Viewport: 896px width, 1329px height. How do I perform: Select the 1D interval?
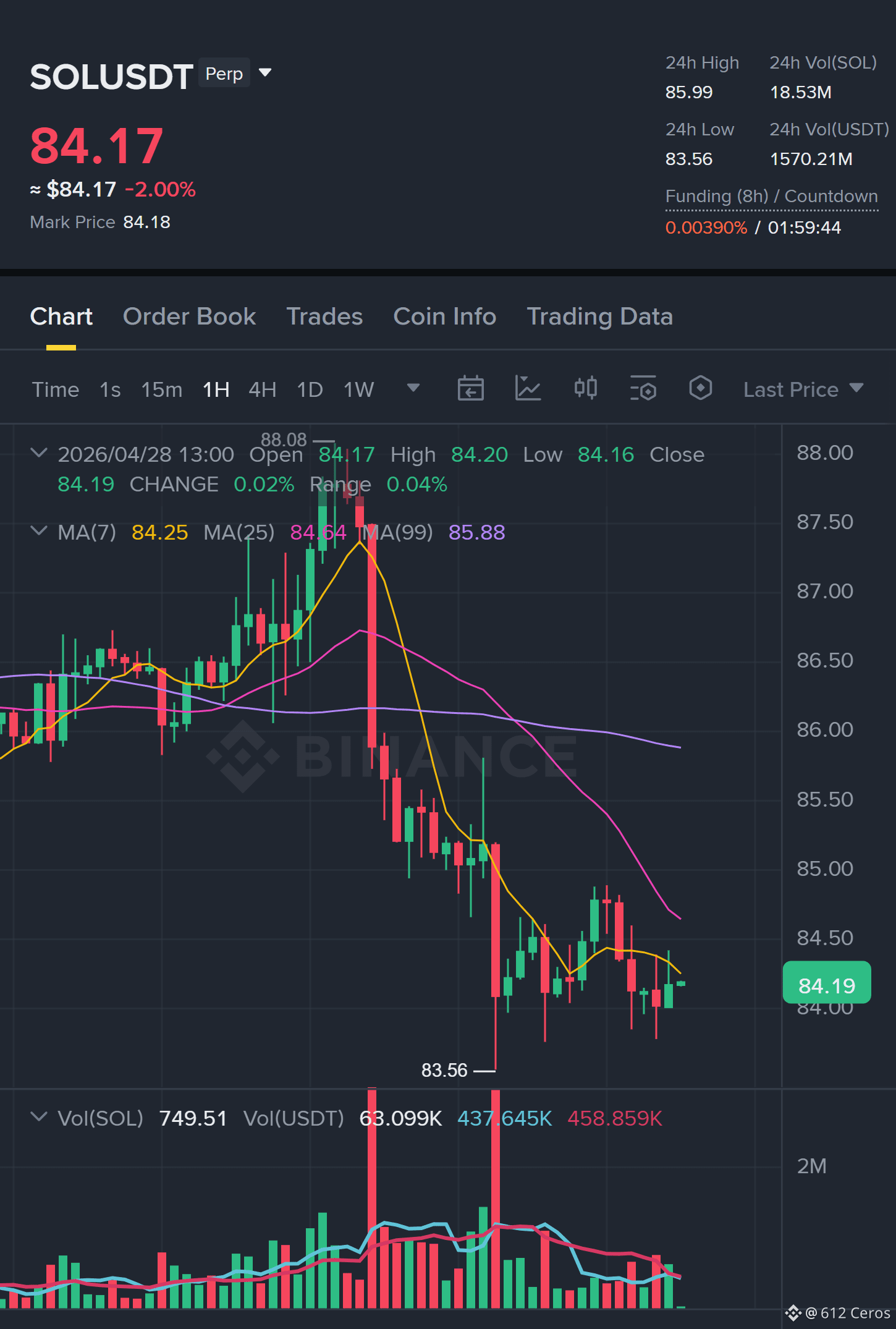pyautogui.click(x=310, y=389)
